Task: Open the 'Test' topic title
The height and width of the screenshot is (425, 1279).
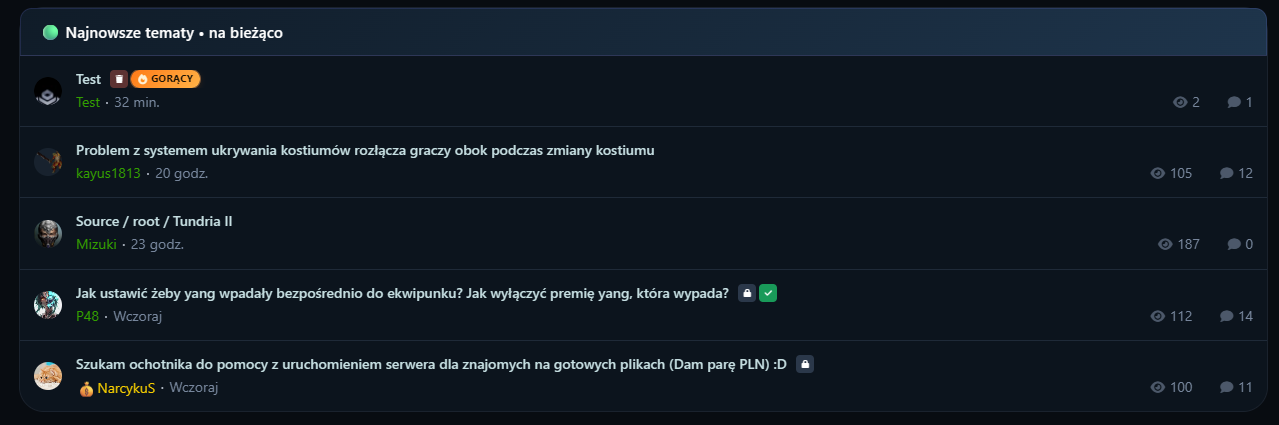Action: pos(88,79)
